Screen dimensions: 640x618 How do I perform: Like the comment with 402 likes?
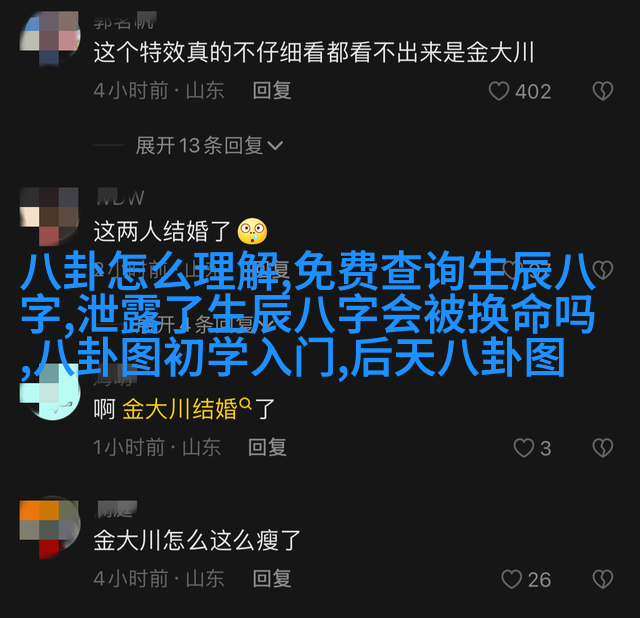[499, 91]
